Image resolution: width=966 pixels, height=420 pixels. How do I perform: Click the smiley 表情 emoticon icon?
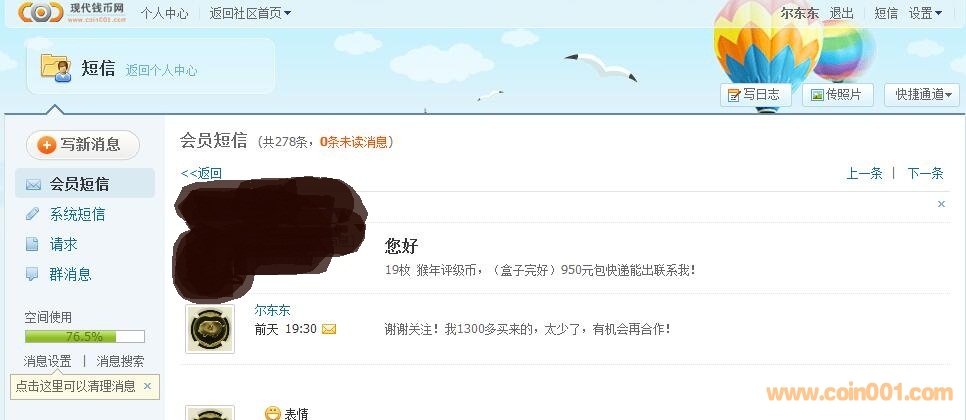272,413
